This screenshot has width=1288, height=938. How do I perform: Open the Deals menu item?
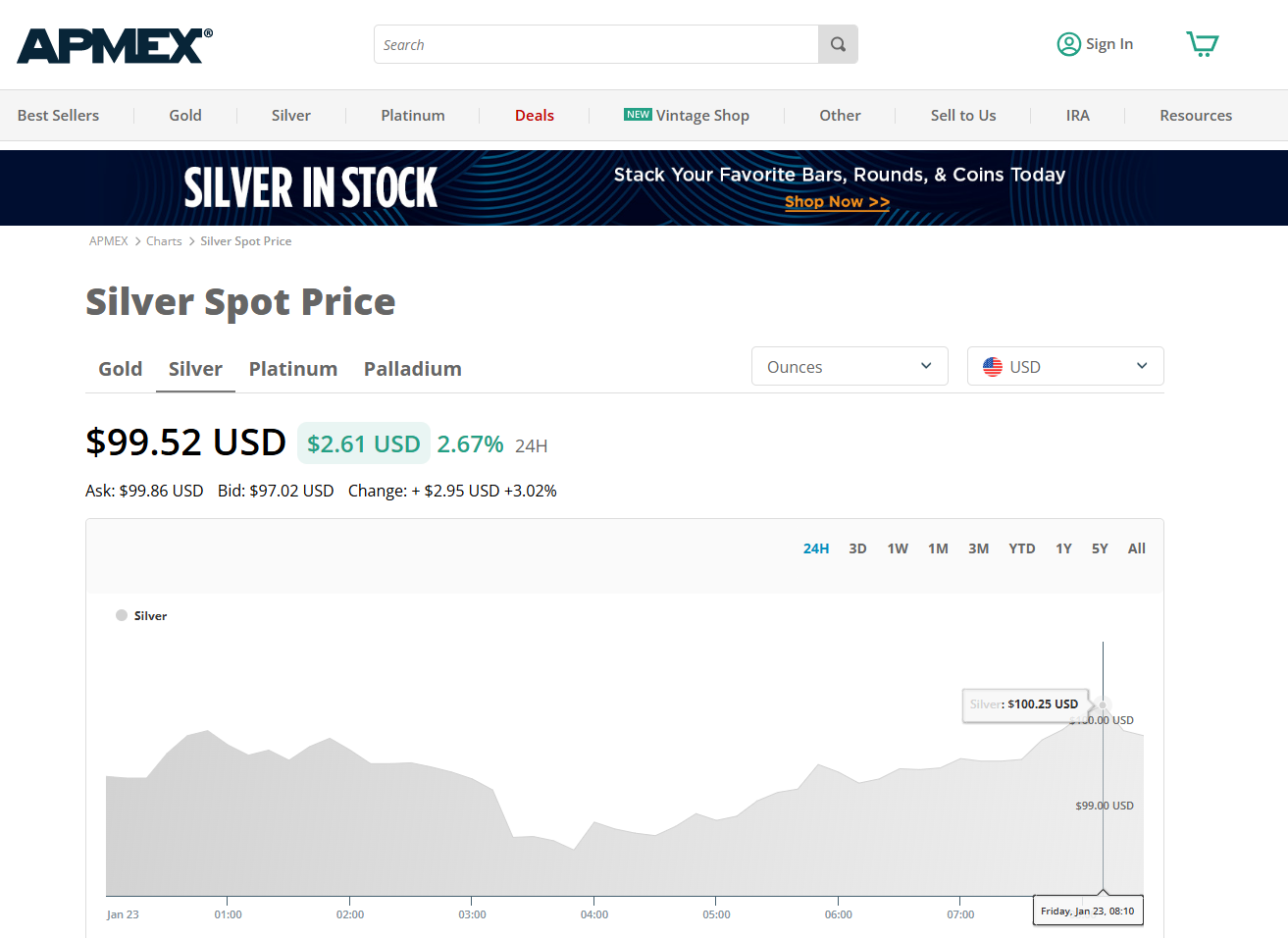535,115
